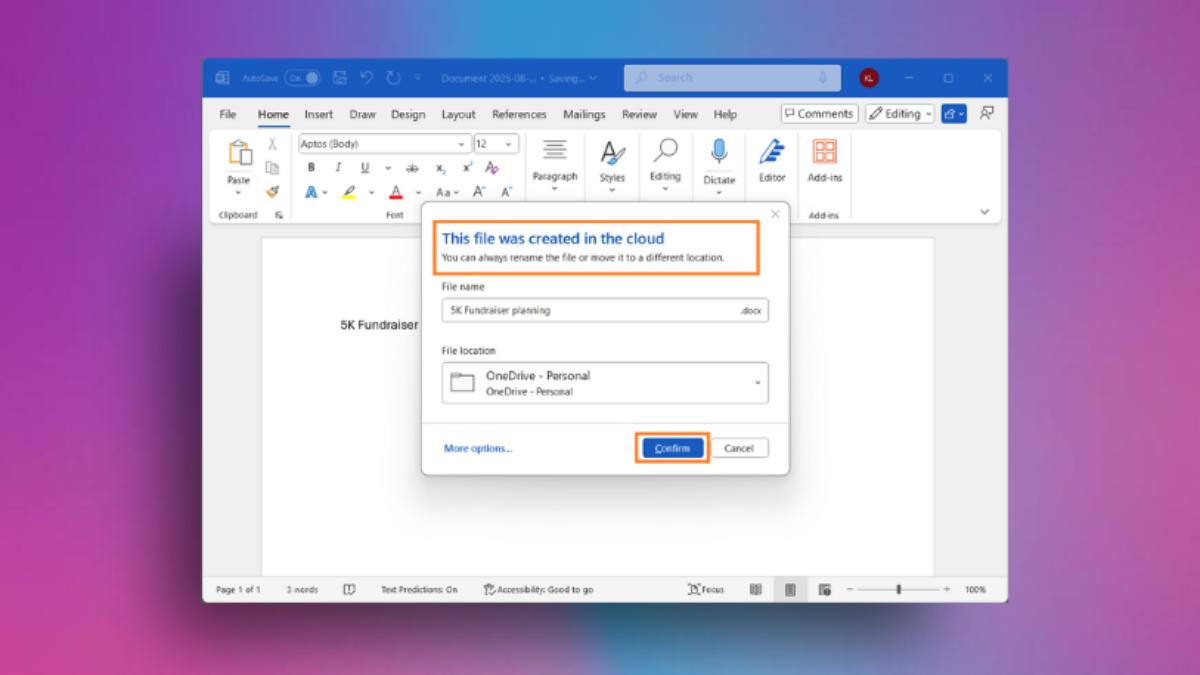Expand the OneDrive - Personal file location dropdown
1200x675 pixels.
pyautogui.click(x=605, y=383)
